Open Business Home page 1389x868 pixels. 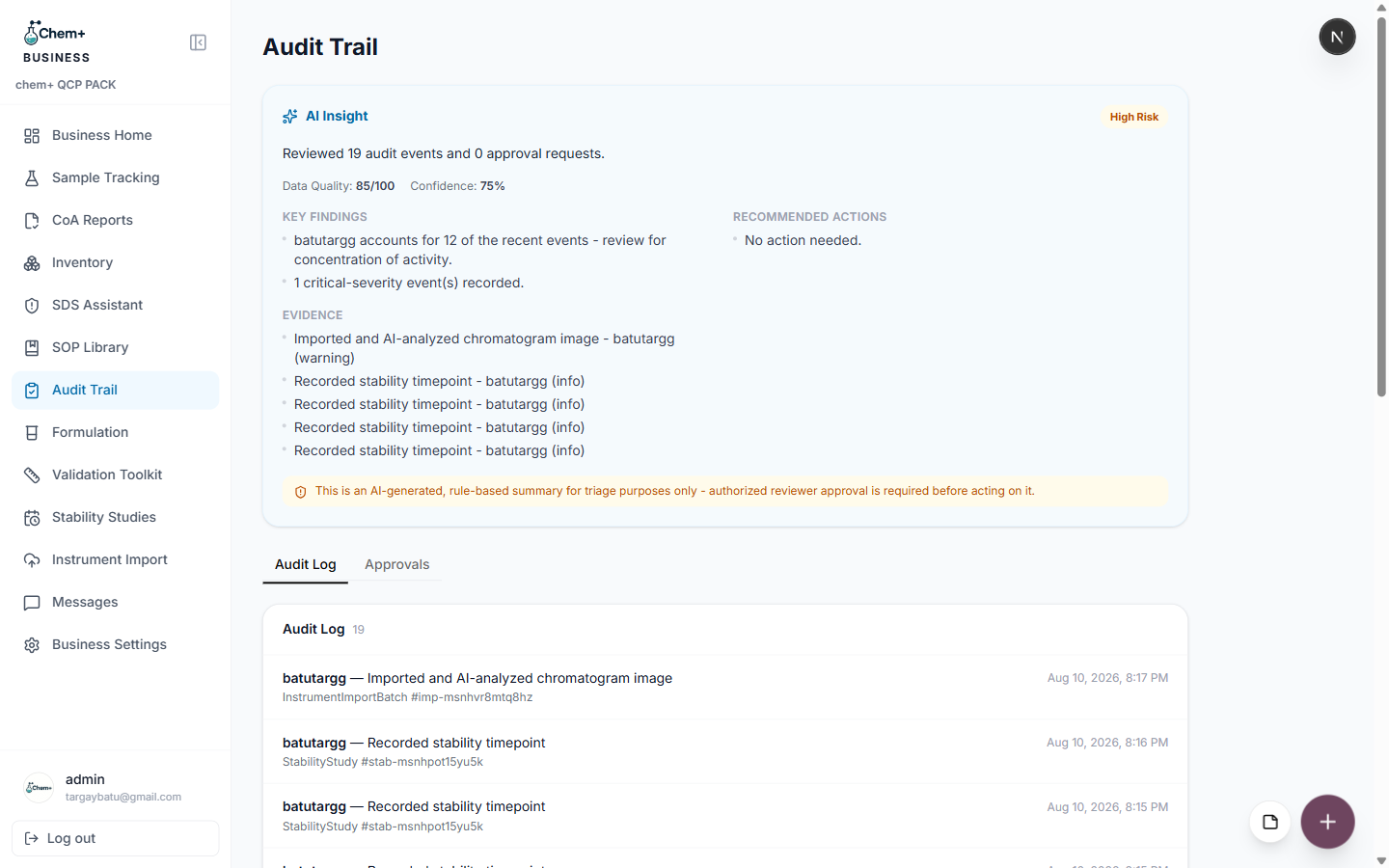pyautogui.click(x=116, y=136)
